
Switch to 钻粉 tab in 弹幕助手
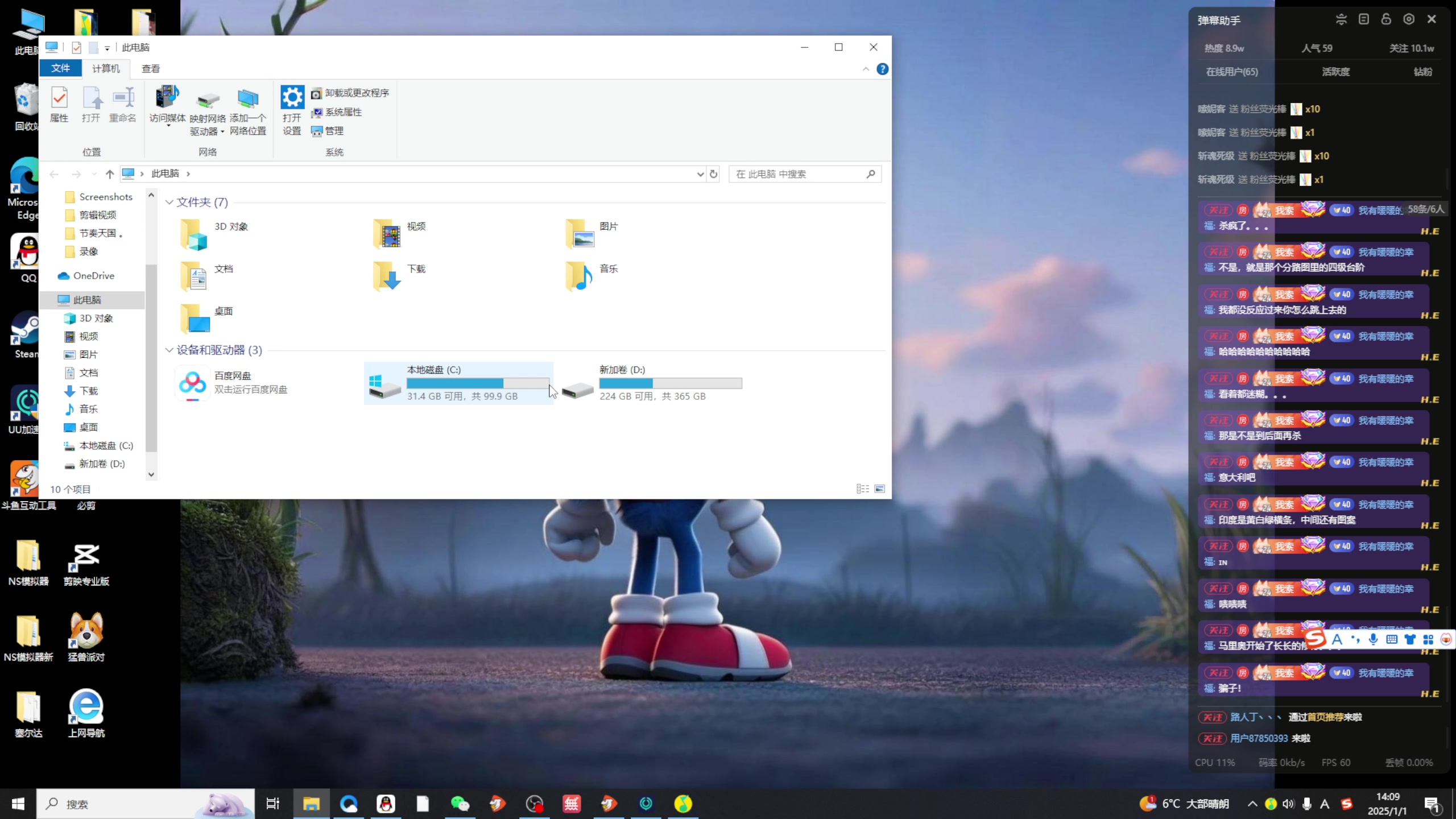(x=1422, y=72)
